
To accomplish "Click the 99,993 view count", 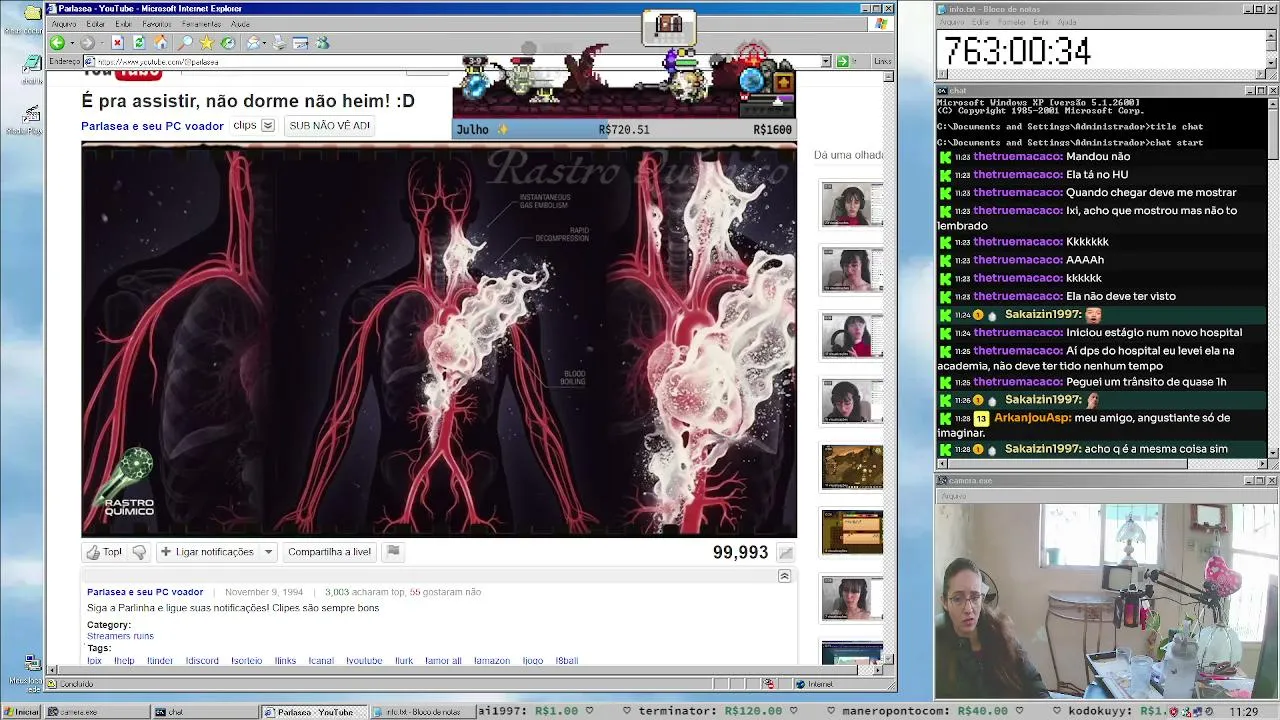I will [x=740, y=553].
